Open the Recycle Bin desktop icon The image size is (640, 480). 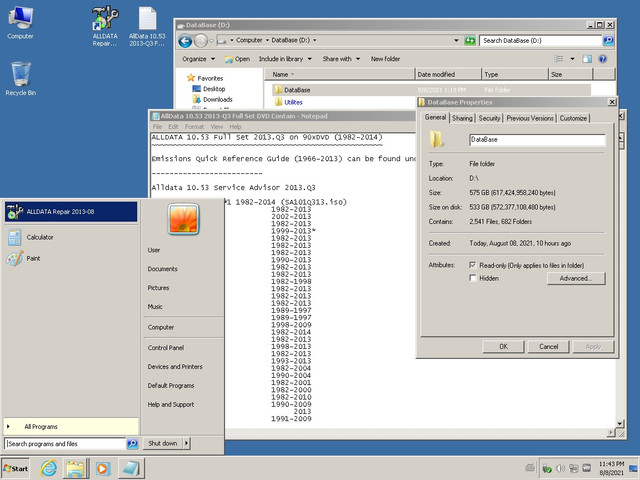coord(20,79)
